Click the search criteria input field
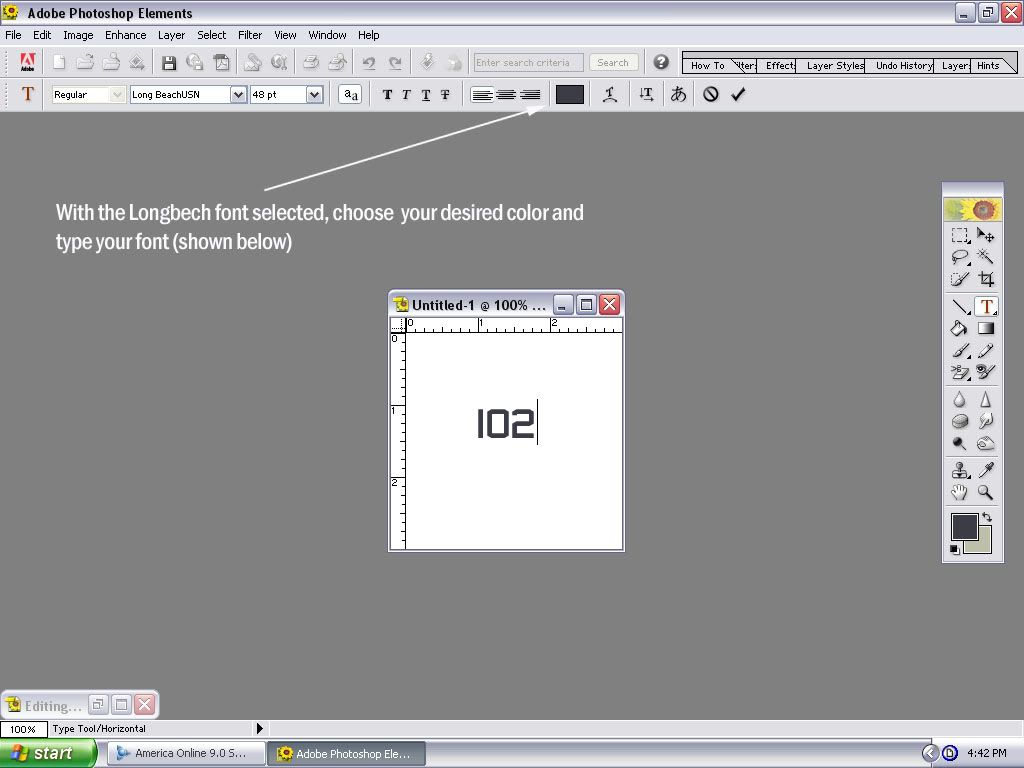Screen dimensions: 1024x768 coord(528,63)
